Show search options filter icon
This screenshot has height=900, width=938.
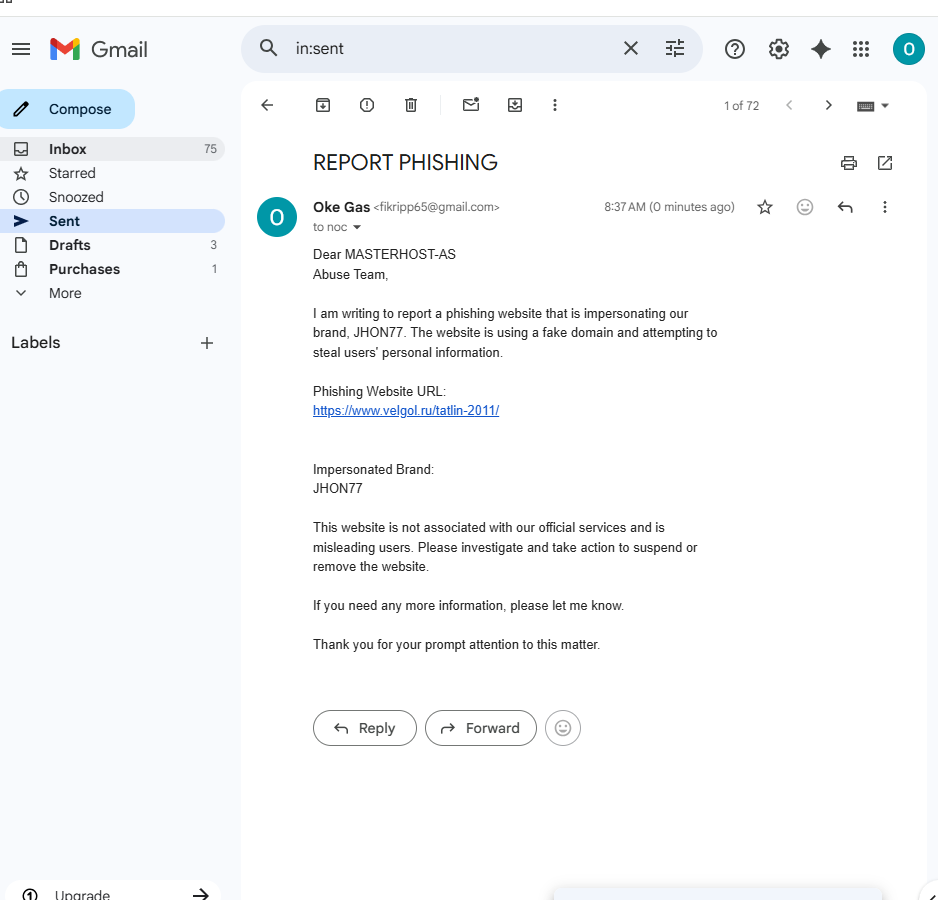675,48
